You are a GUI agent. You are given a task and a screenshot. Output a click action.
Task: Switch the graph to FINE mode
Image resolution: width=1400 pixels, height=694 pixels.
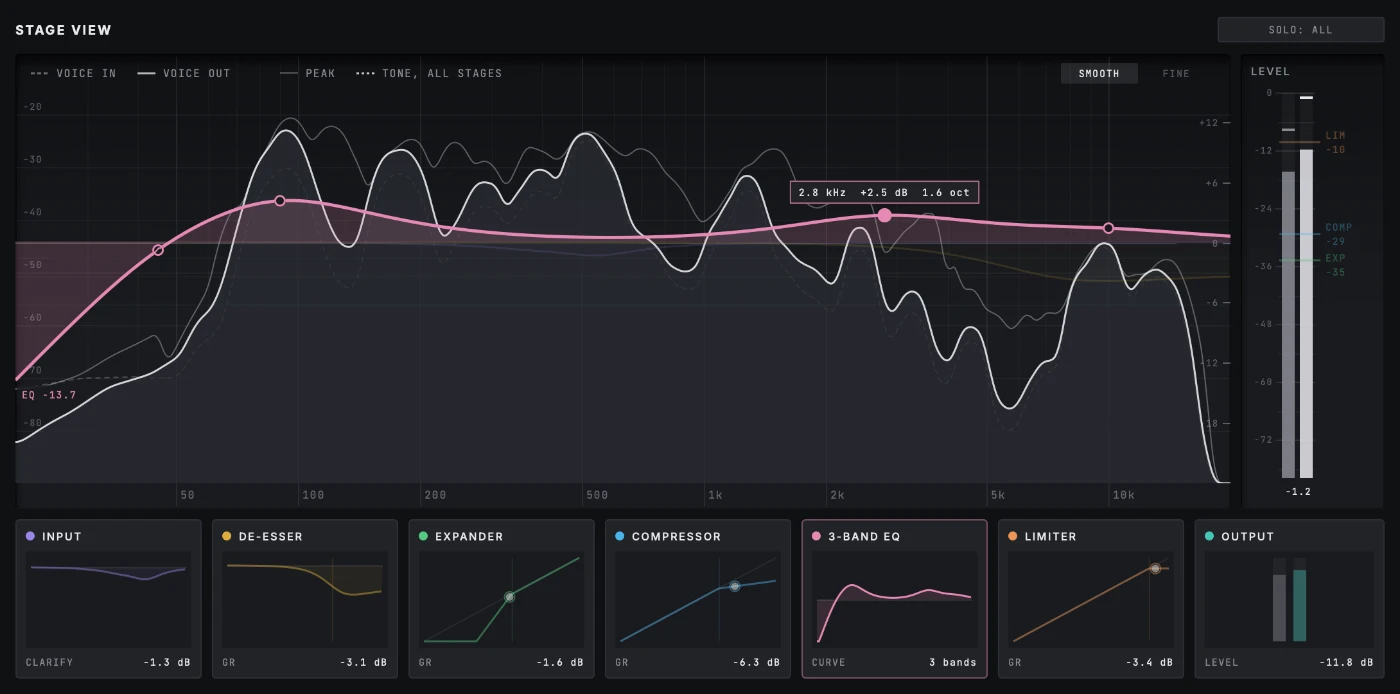coord(1176,74)
